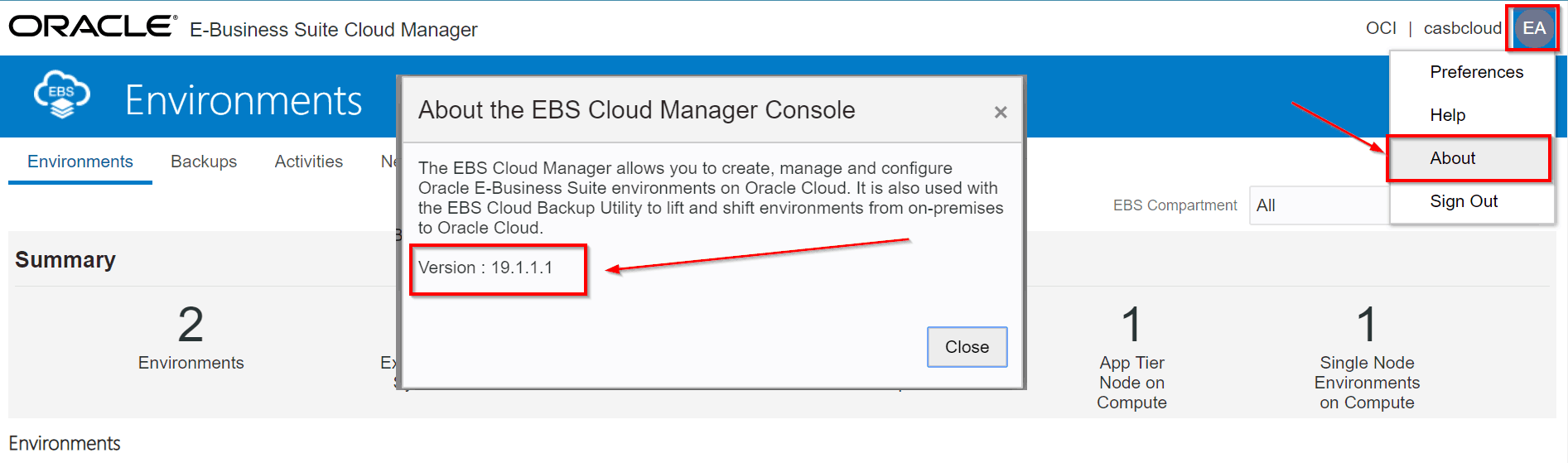
Task: Click 'Single Node Environments on Compute' count
Action: 1367,356
